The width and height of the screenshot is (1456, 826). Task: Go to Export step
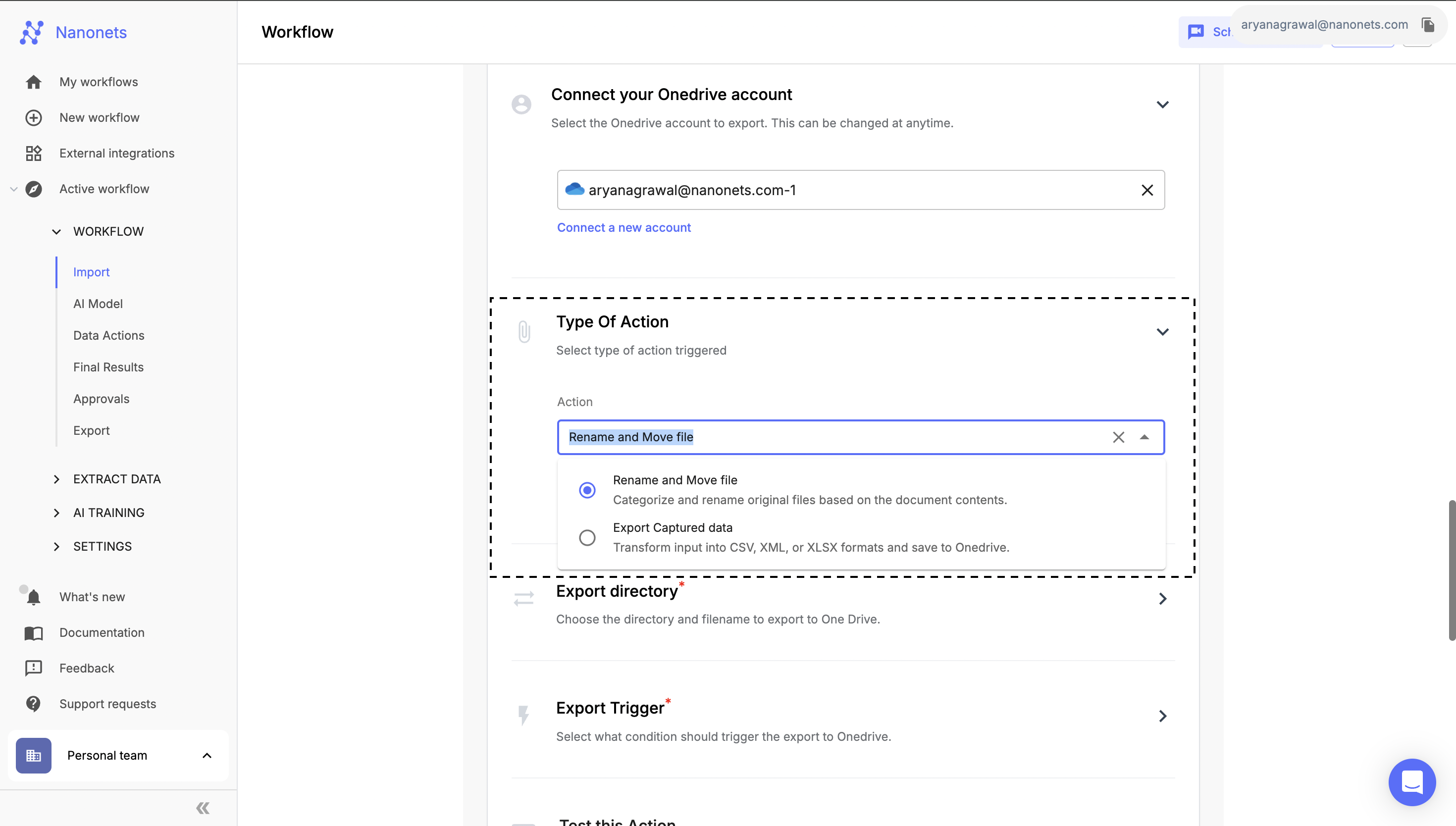[x=91, y=431]
